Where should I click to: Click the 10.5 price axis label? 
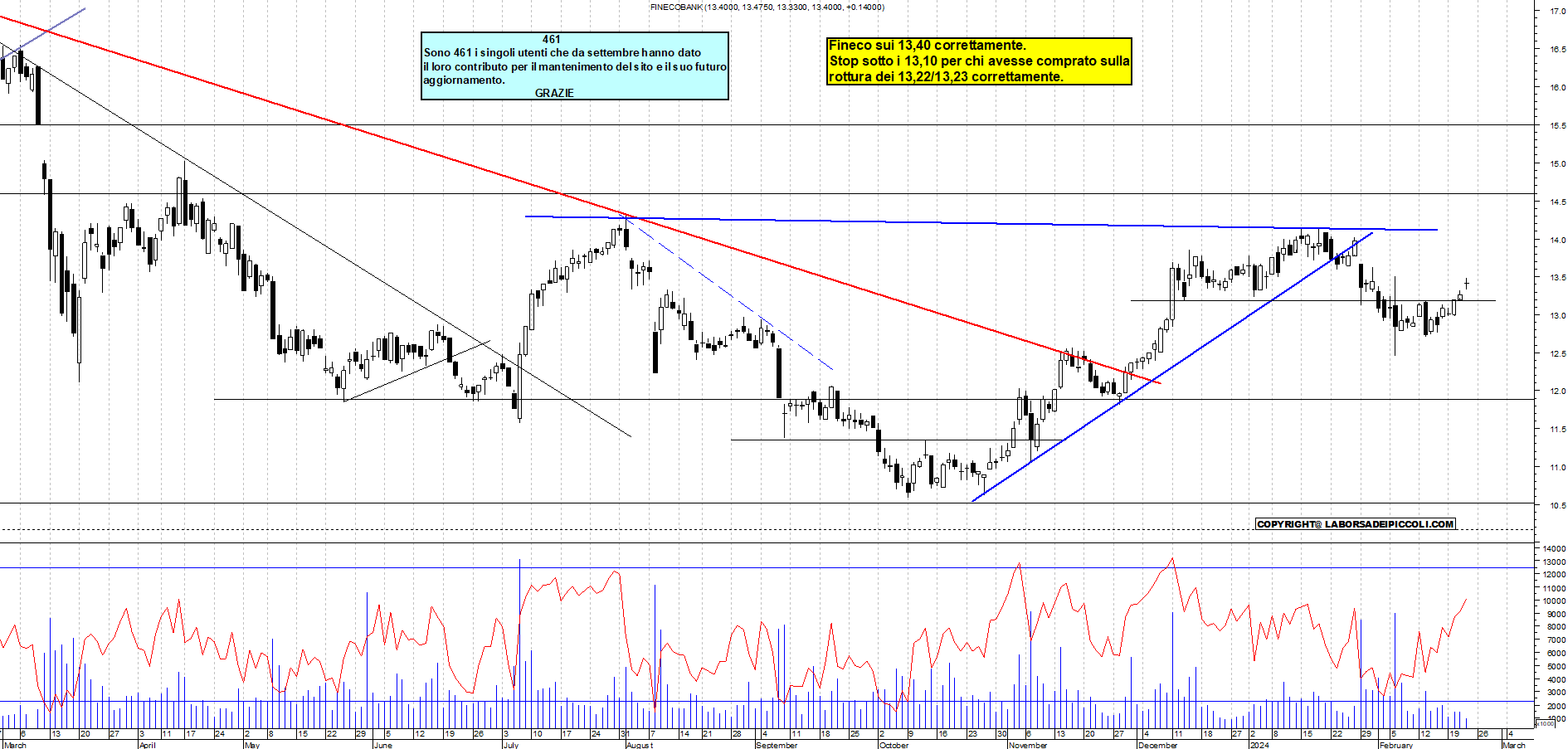pos(1557,506)
